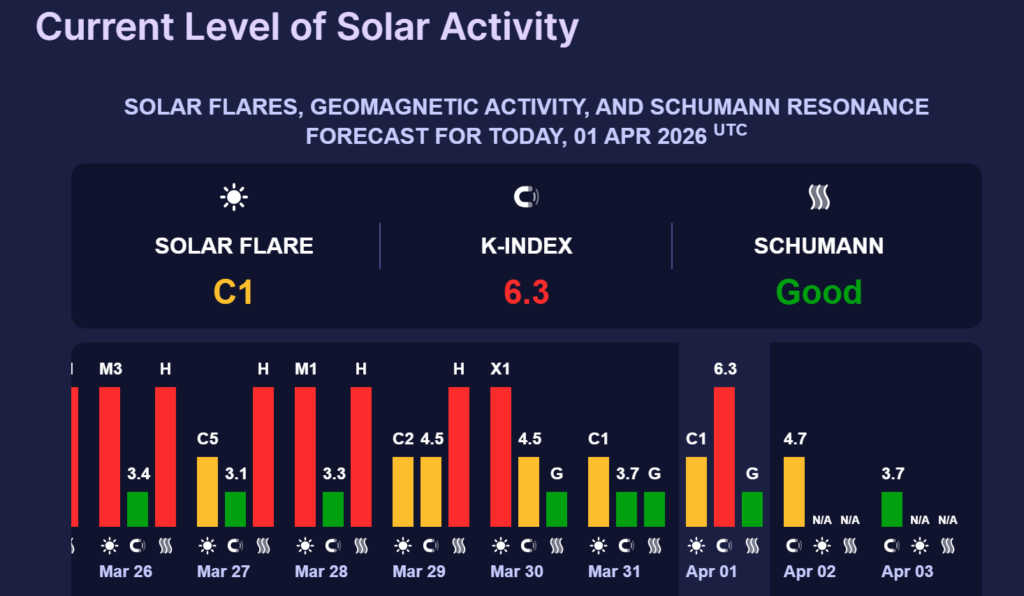Click the green 3.4 K-index bar
Screen dimensions: 1024x596
click(x=137, y=509)
